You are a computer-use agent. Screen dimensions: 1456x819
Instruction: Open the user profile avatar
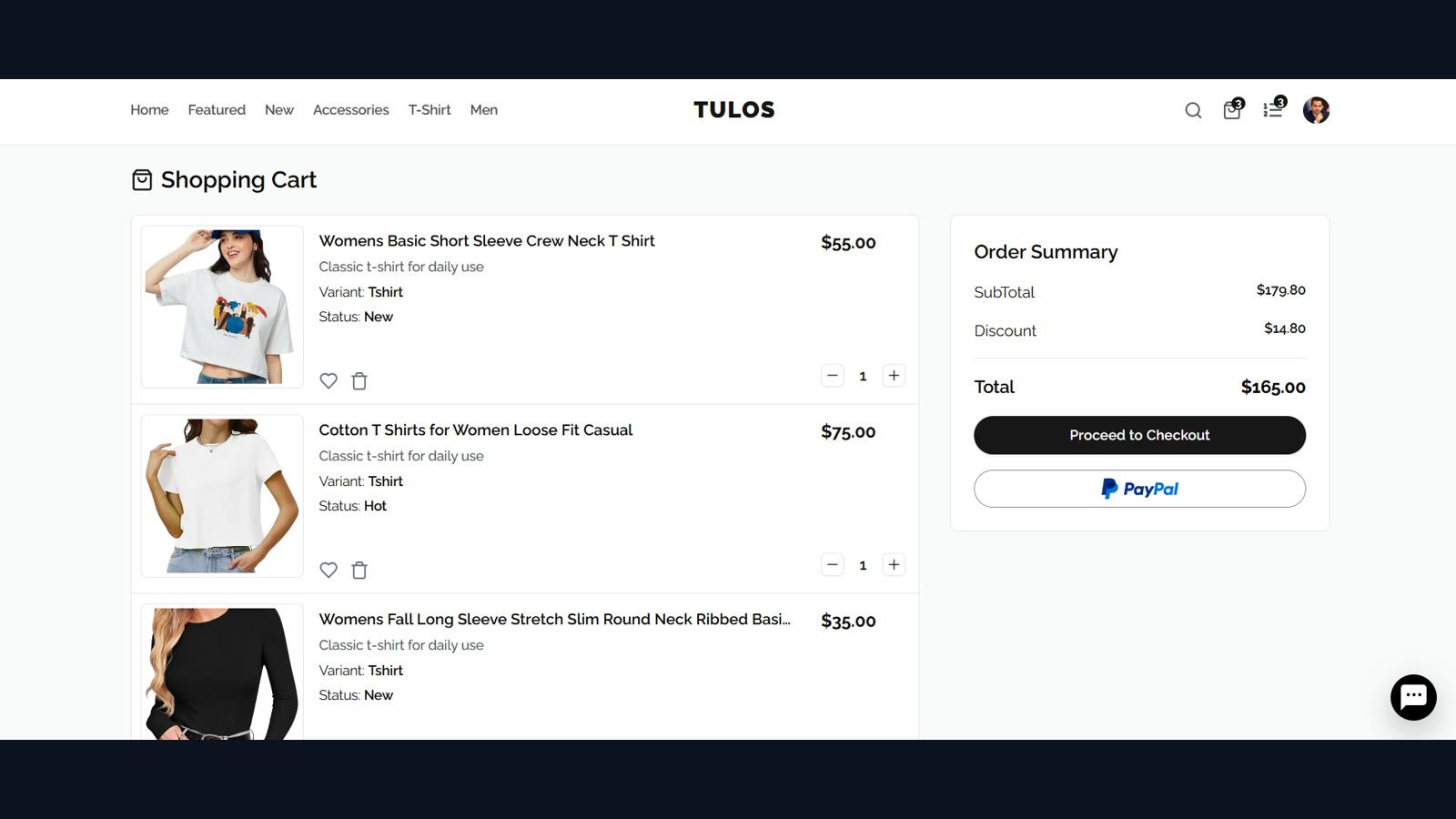(x=1316, y=110)
